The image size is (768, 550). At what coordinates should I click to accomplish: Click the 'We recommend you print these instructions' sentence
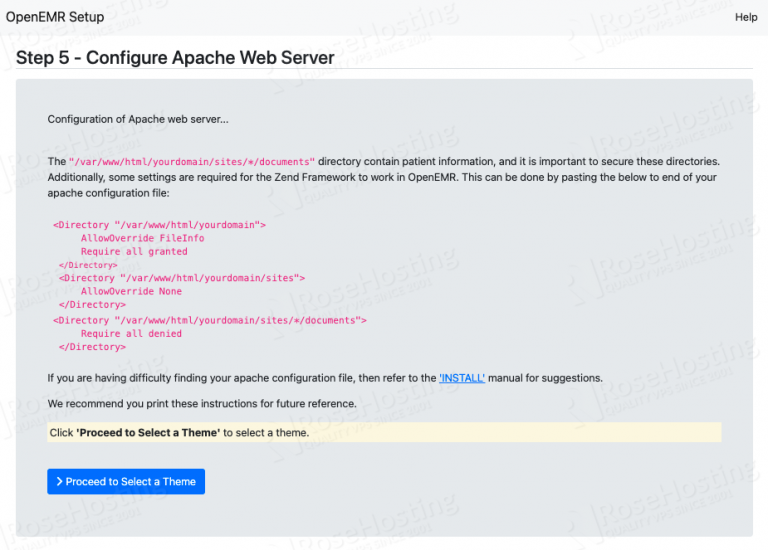point(202,403)
